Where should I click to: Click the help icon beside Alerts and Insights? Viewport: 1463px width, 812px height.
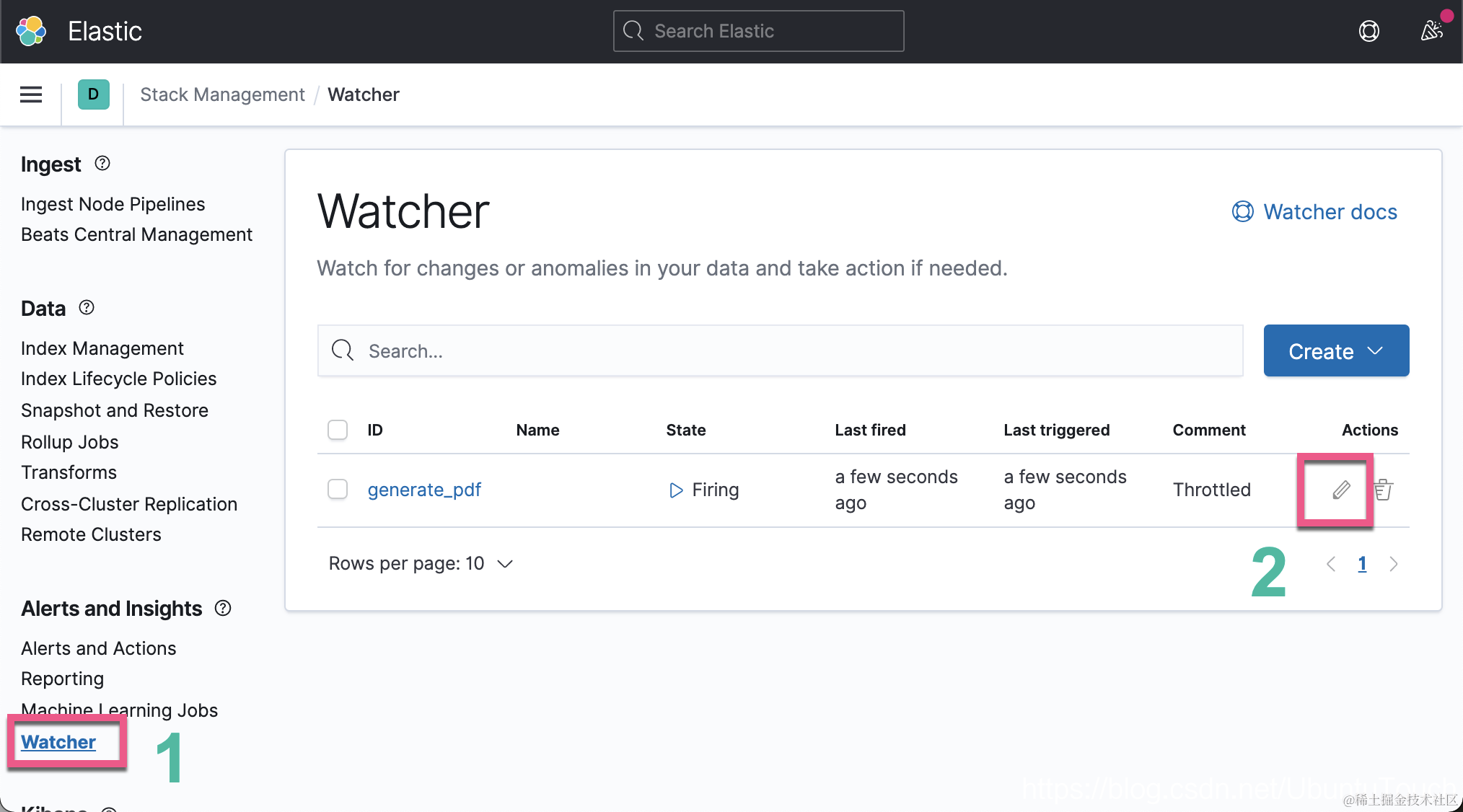[223, 608]
